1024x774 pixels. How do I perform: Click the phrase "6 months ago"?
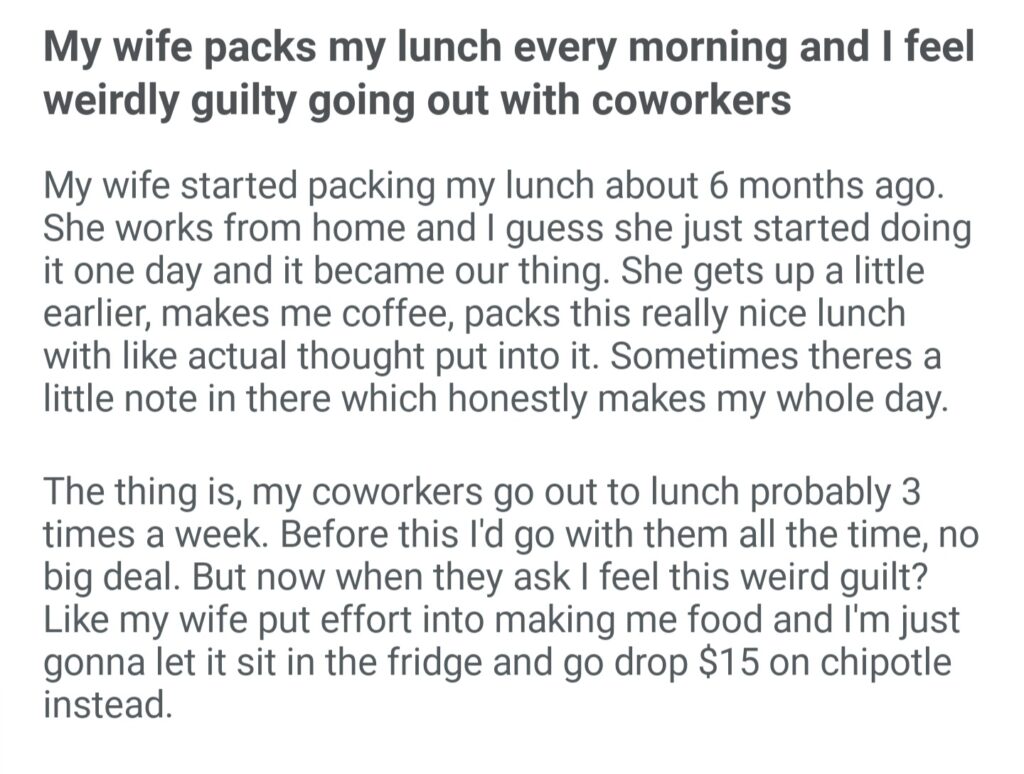(x=820, y=186)
